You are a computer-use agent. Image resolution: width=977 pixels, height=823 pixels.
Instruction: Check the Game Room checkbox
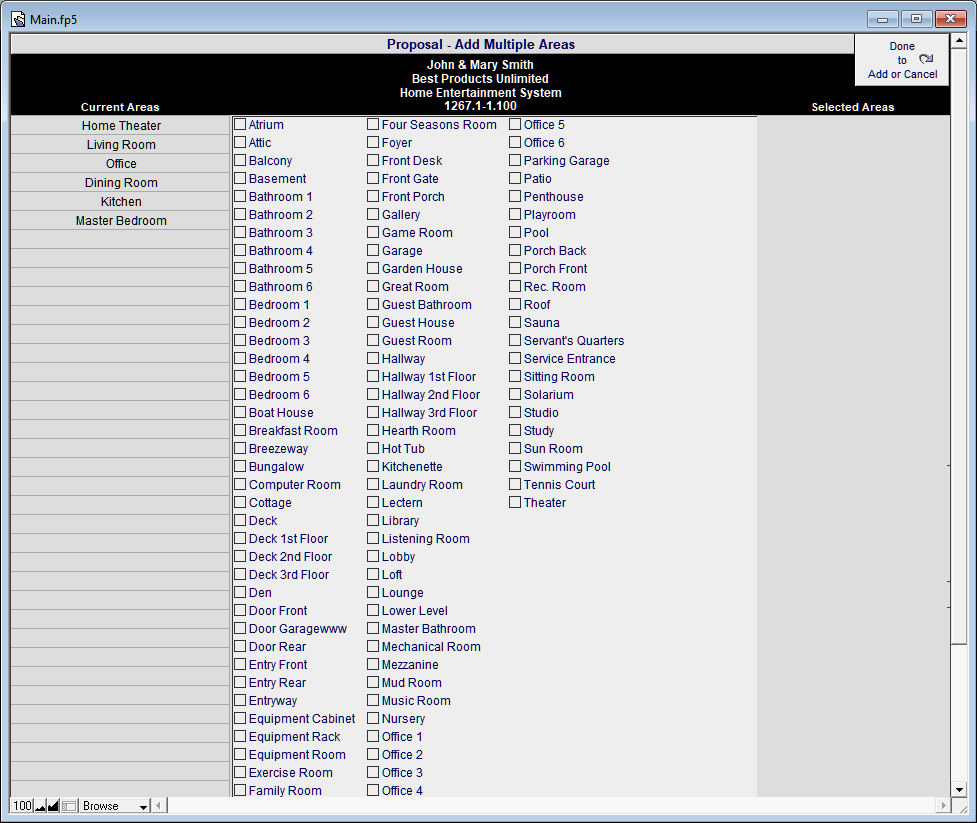coord(373,232)
